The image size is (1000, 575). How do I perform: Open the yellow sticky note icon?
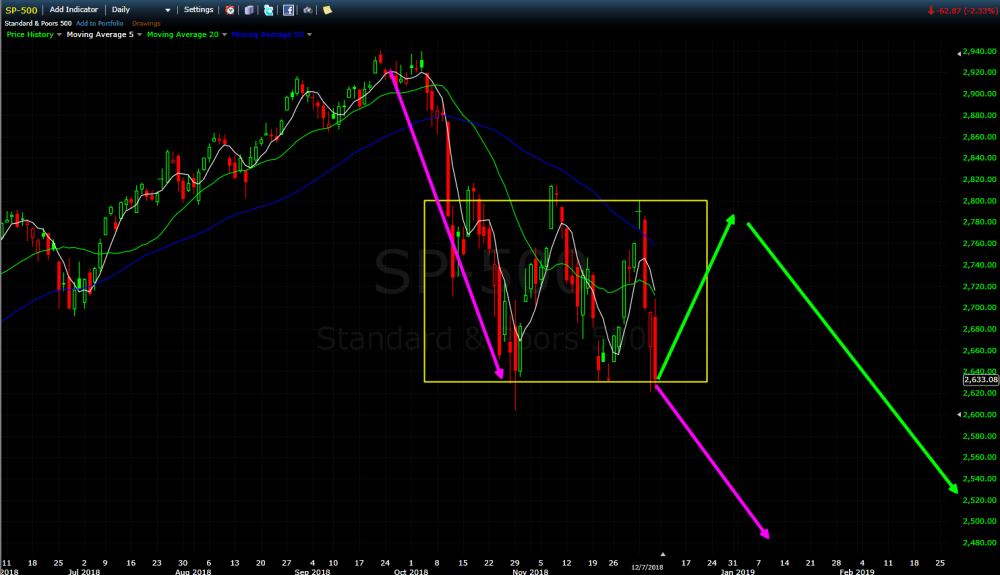(x=327, y=9)
